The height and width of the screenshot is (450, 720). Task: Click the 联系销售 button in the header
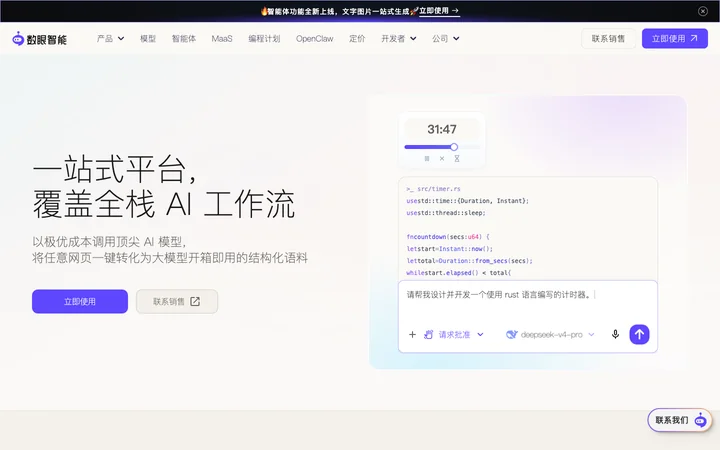pyautogui.click(x=608, y=39)
